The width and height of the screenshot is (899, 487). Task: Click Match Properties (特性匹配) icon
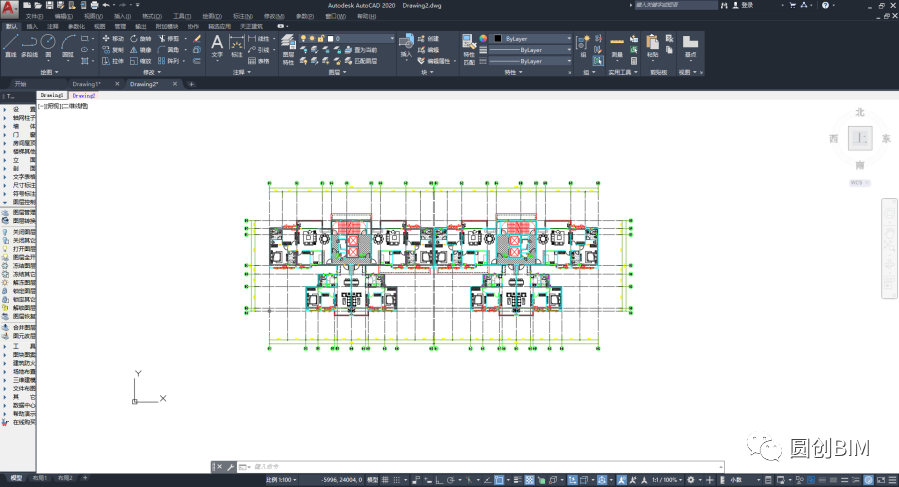point(468,49)
